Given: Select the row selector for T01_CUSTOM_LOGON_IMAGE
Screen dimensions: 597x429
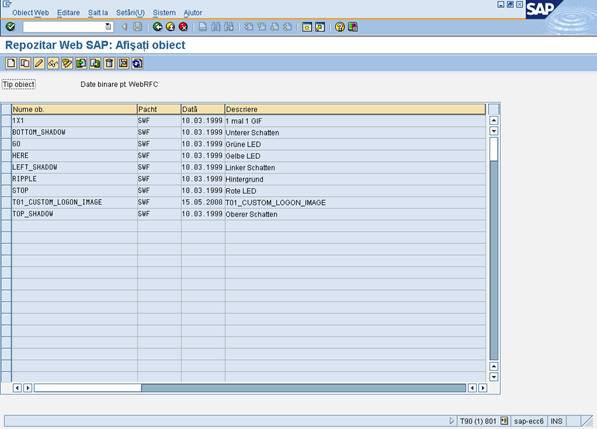Looking at the screenshot, I should click(6, 203).
